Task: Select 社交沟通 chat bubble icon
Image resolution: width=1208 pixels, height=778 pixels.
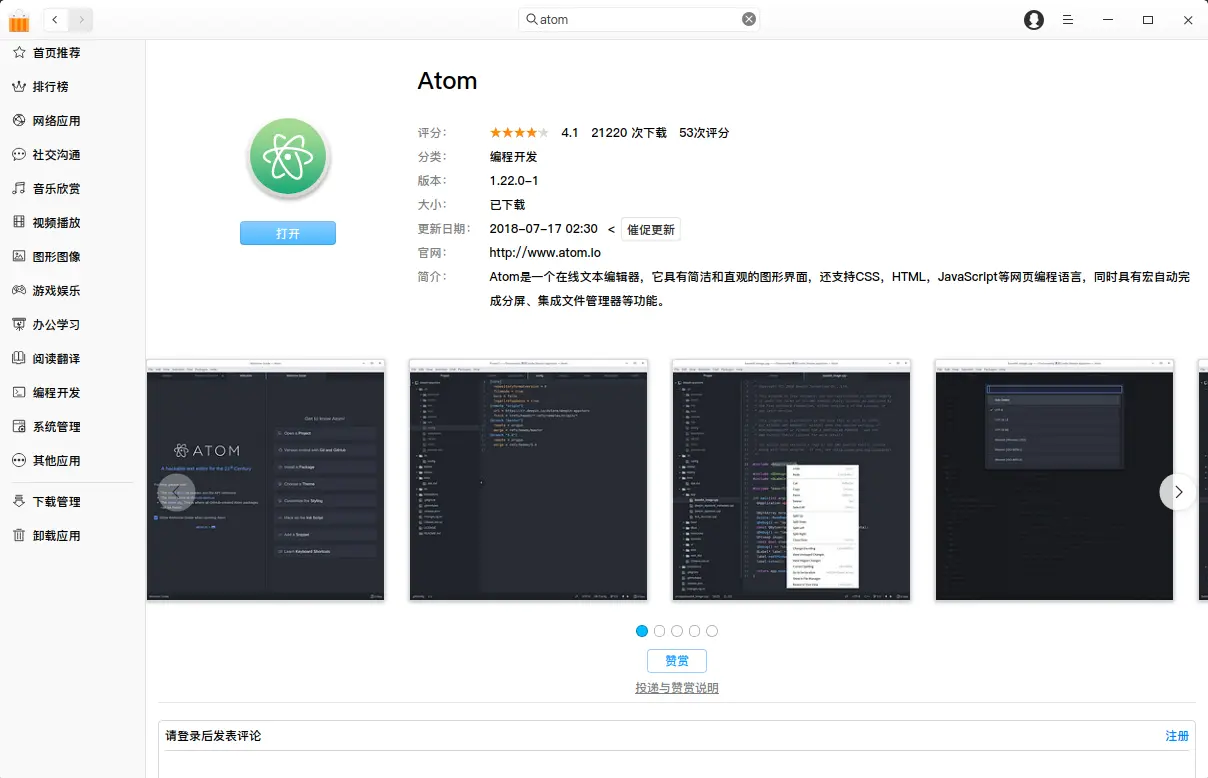Action: click(18, 154)
